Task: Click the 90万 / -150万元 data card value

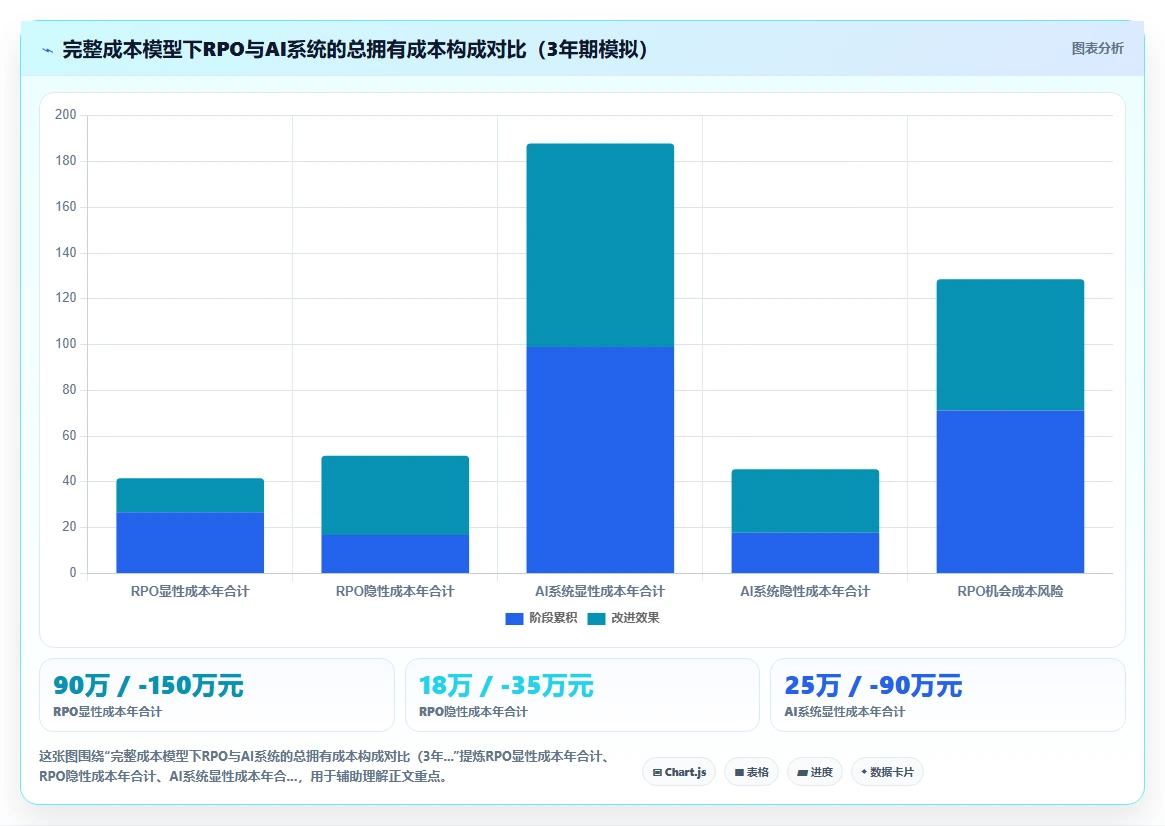Action: 148,685
